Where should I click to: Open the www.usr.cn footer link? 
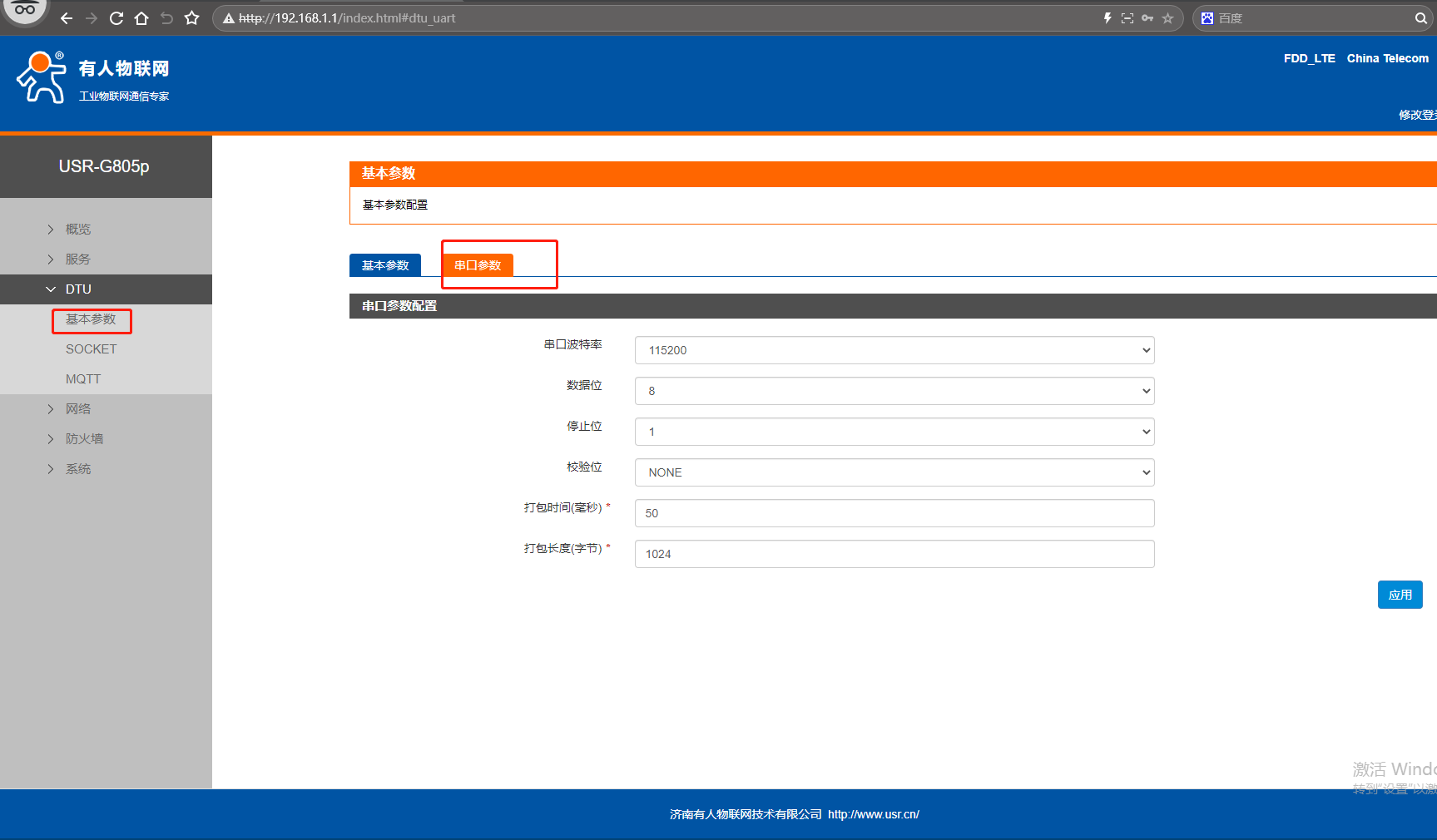click(873, 814)
